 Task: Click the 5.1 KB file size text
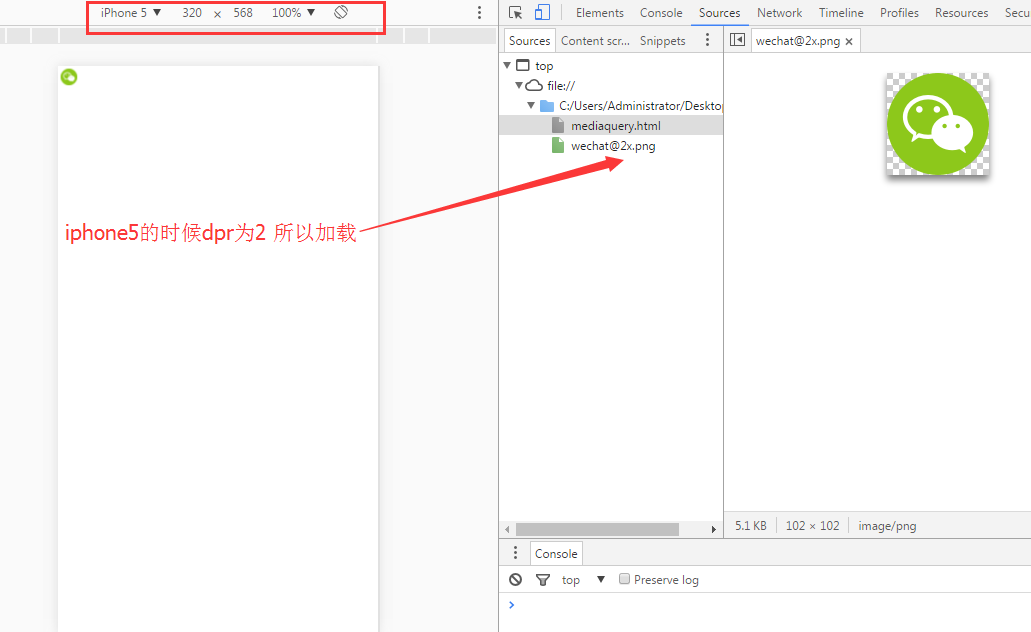click(751, 525)
